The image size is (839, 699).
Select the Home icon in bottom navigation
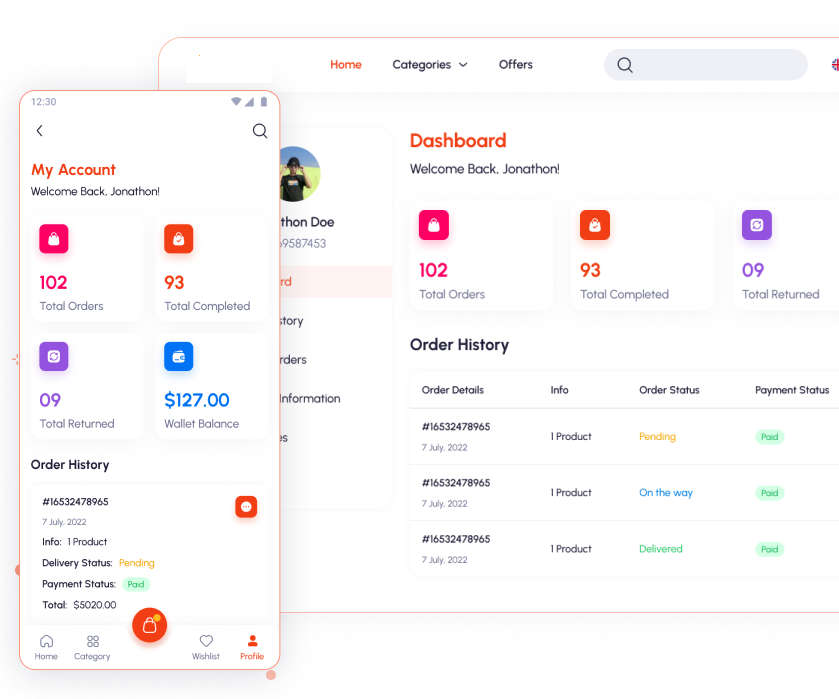(x=46, y=641)
